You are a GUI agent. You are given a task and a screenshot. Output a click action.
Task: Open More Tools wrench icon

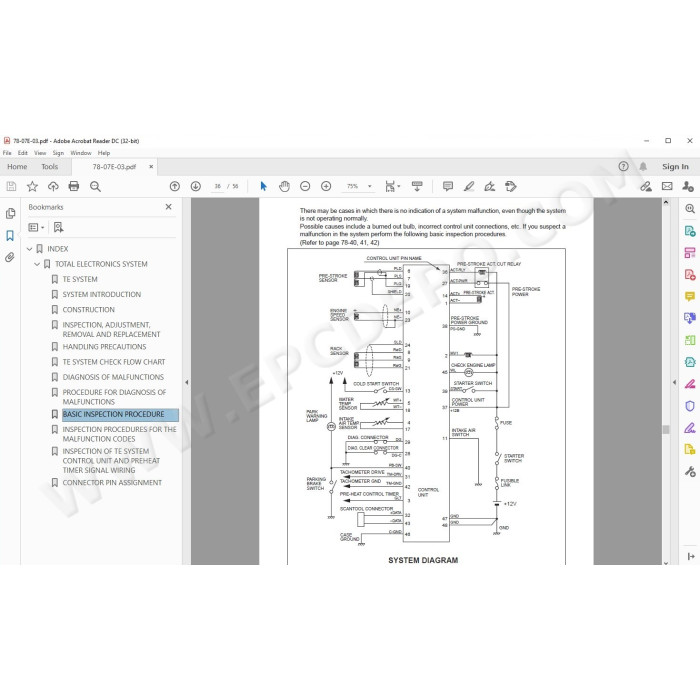690,471
